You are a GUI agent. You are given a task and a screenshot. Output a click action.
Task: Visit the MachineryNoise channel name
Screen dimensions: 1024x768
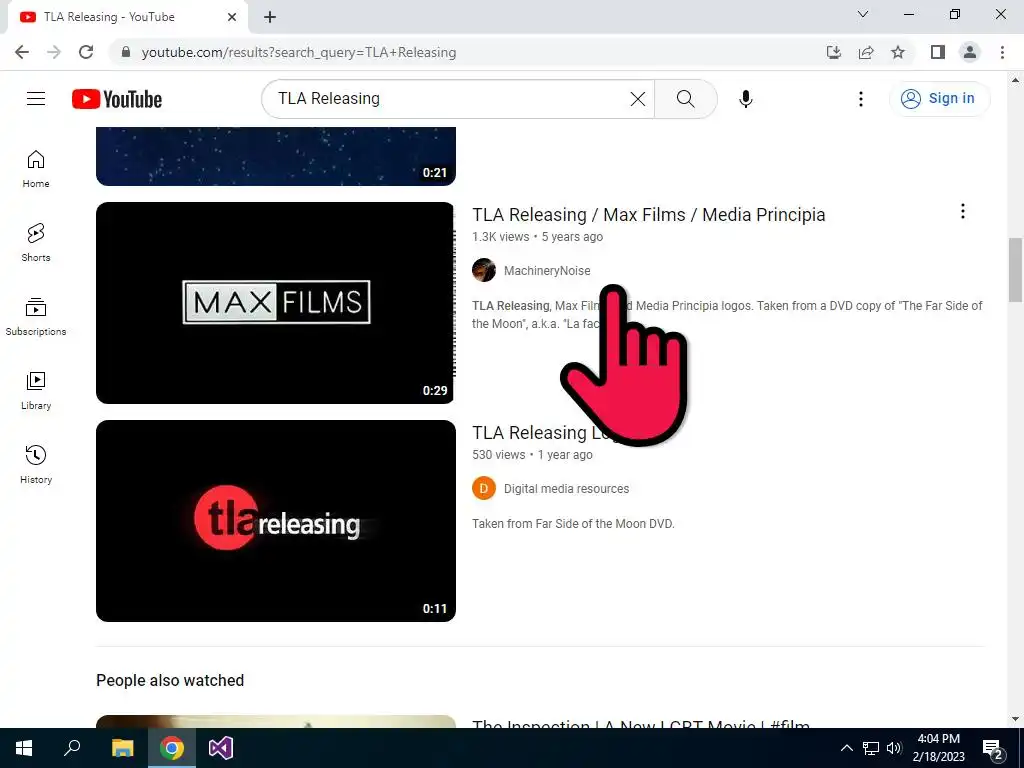[x=547, y=270]
